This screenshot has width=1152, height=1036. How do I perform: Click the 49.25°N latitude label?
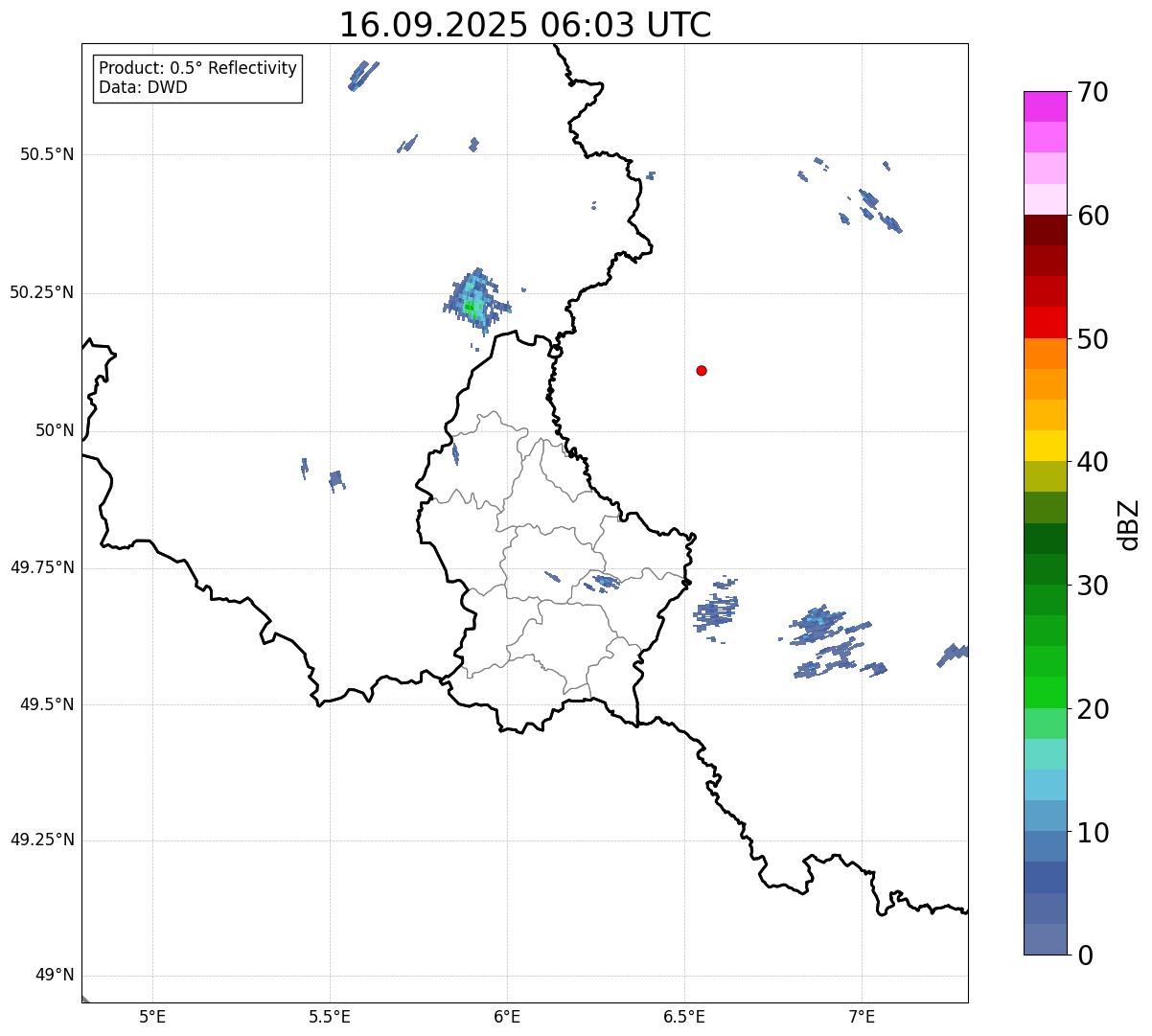[42, 840]
